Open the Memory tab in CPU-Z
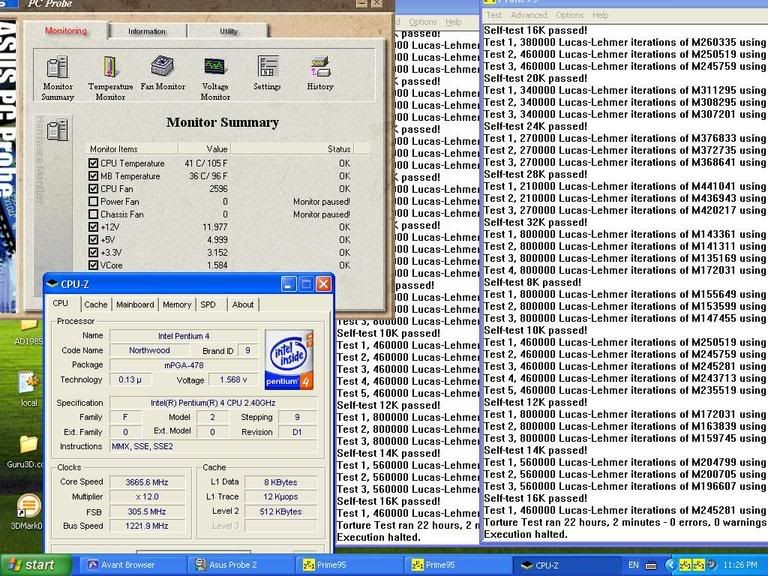Image resolution: width=768 pixels, height=576 pixels. (x=177, y=304)
